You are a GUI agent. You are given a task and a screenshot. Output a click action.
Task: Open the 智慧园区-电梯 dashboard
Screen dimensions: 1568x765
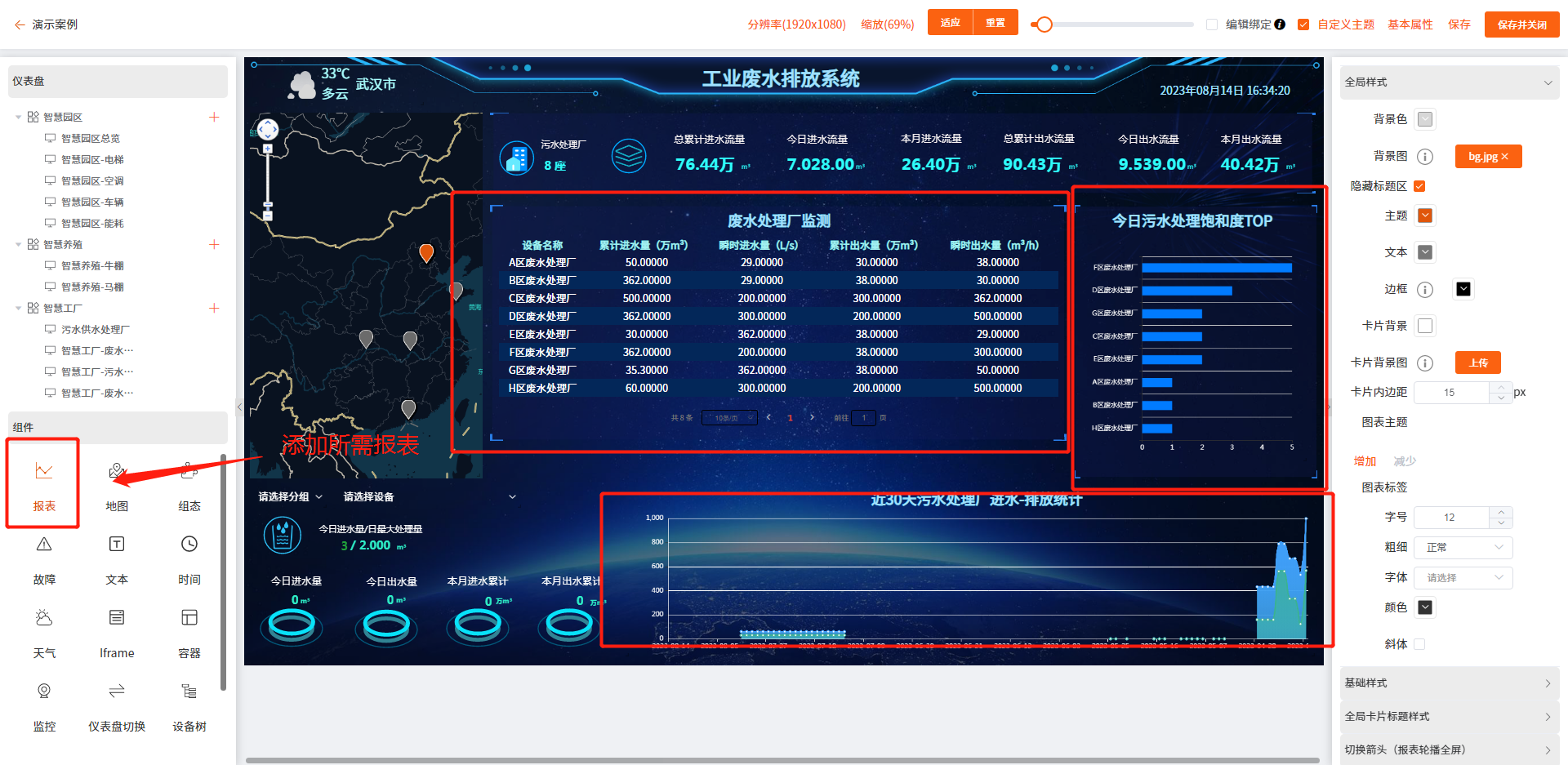[92, 159]
